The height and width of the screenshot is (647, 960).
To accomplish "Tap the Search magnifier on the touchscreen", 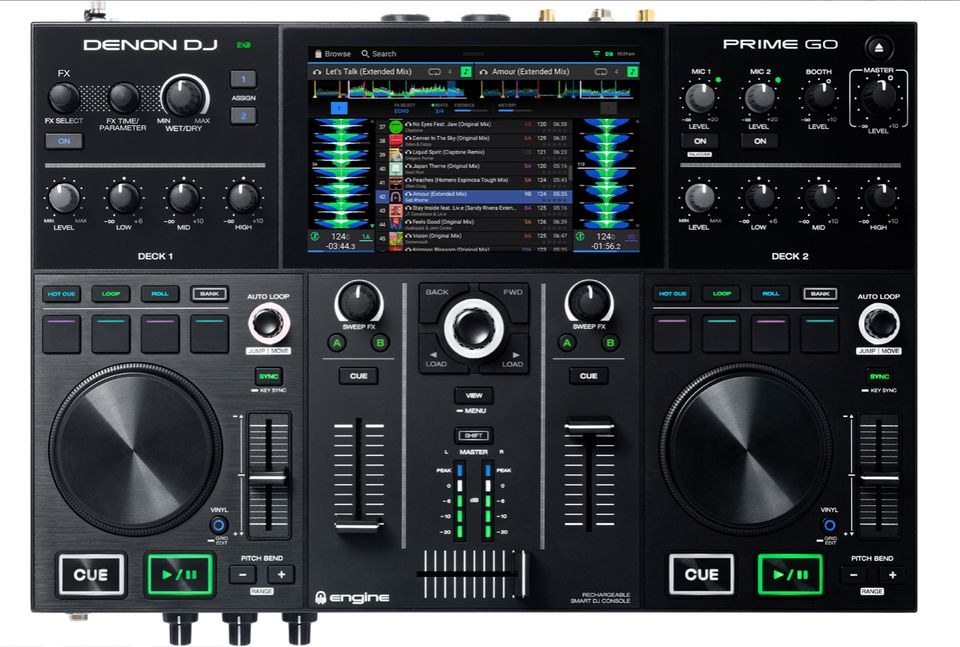I will tap(365, 54).
